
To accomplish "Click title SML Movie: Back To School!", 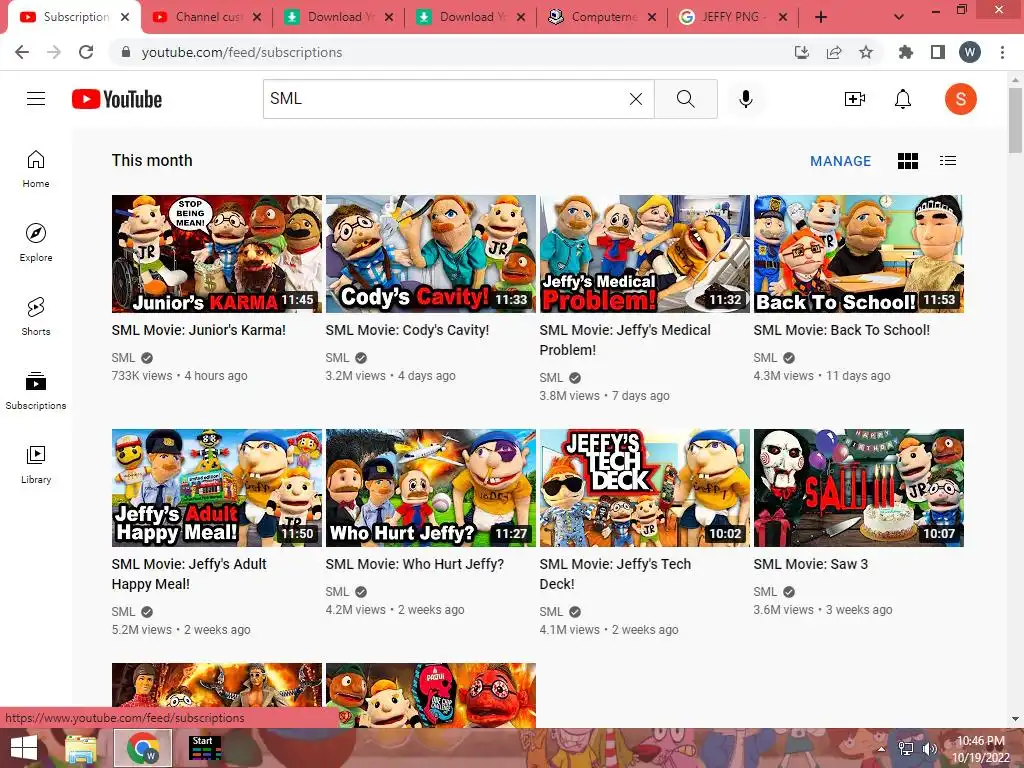I will [841, 330].
